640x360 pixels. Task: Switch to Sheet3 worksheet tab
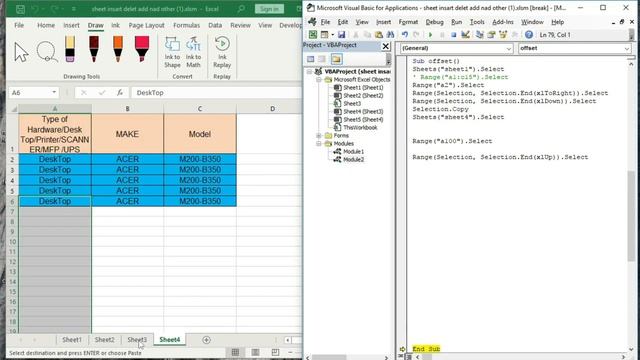coord(137,340)
